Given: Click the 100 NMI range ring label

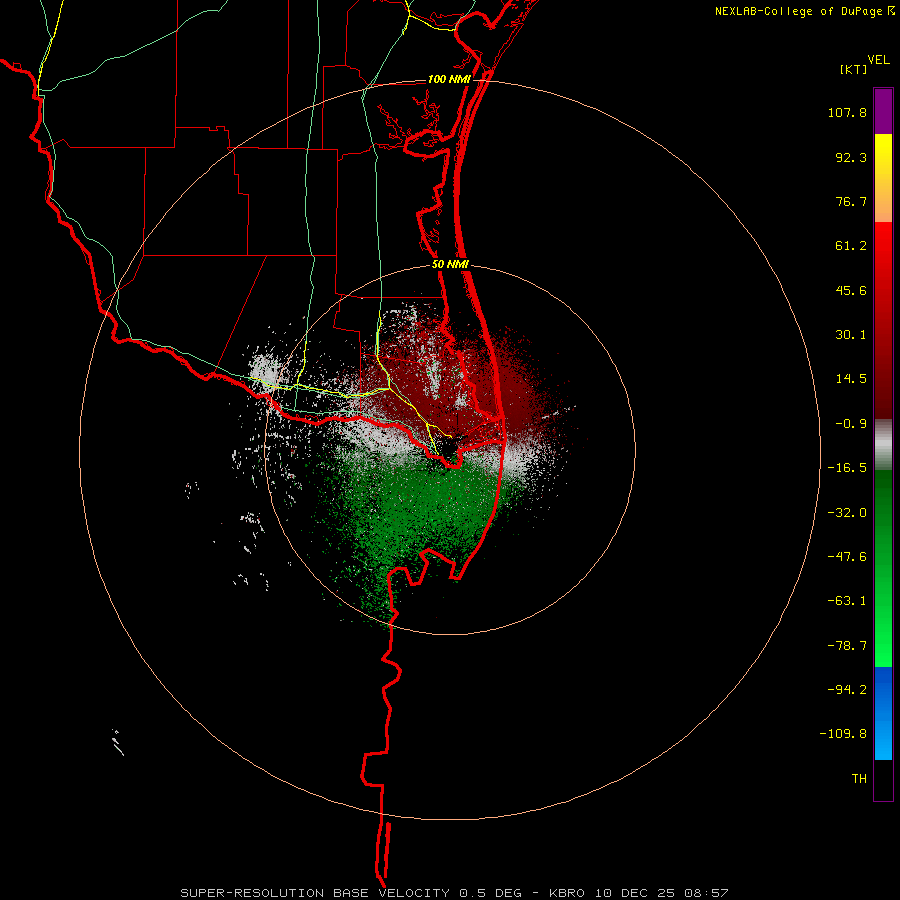Looking at the screenshot, I should coord(449,79).
